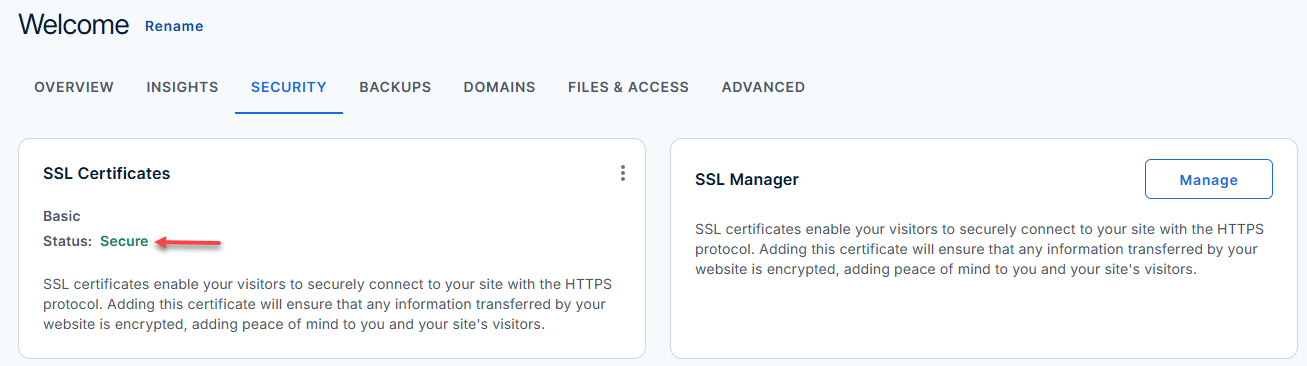Click the SSL Manager card heading
Viewport: 1307px width, 366px height.
coord(747,180)
